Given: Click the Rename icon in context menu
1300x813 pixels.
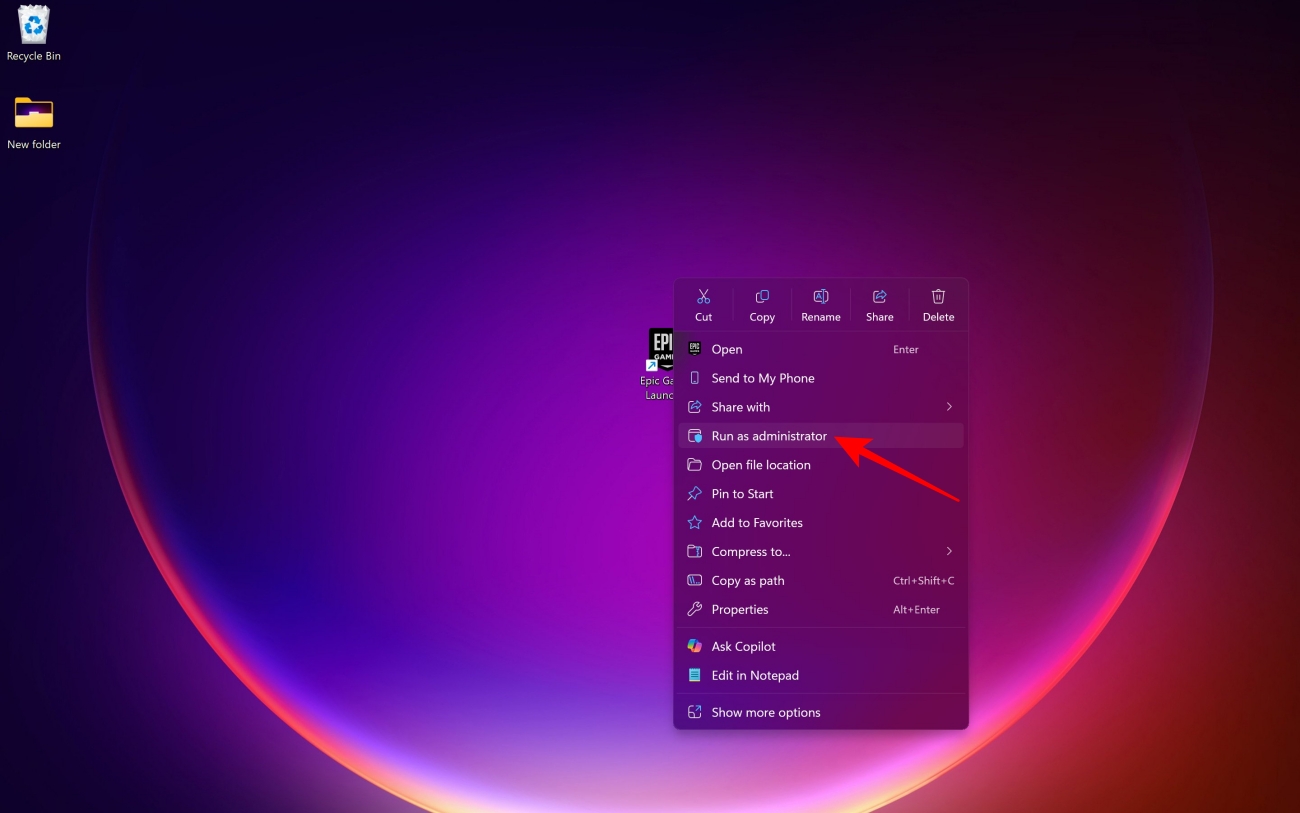Looking at the screenshot, I should point(821,297).
